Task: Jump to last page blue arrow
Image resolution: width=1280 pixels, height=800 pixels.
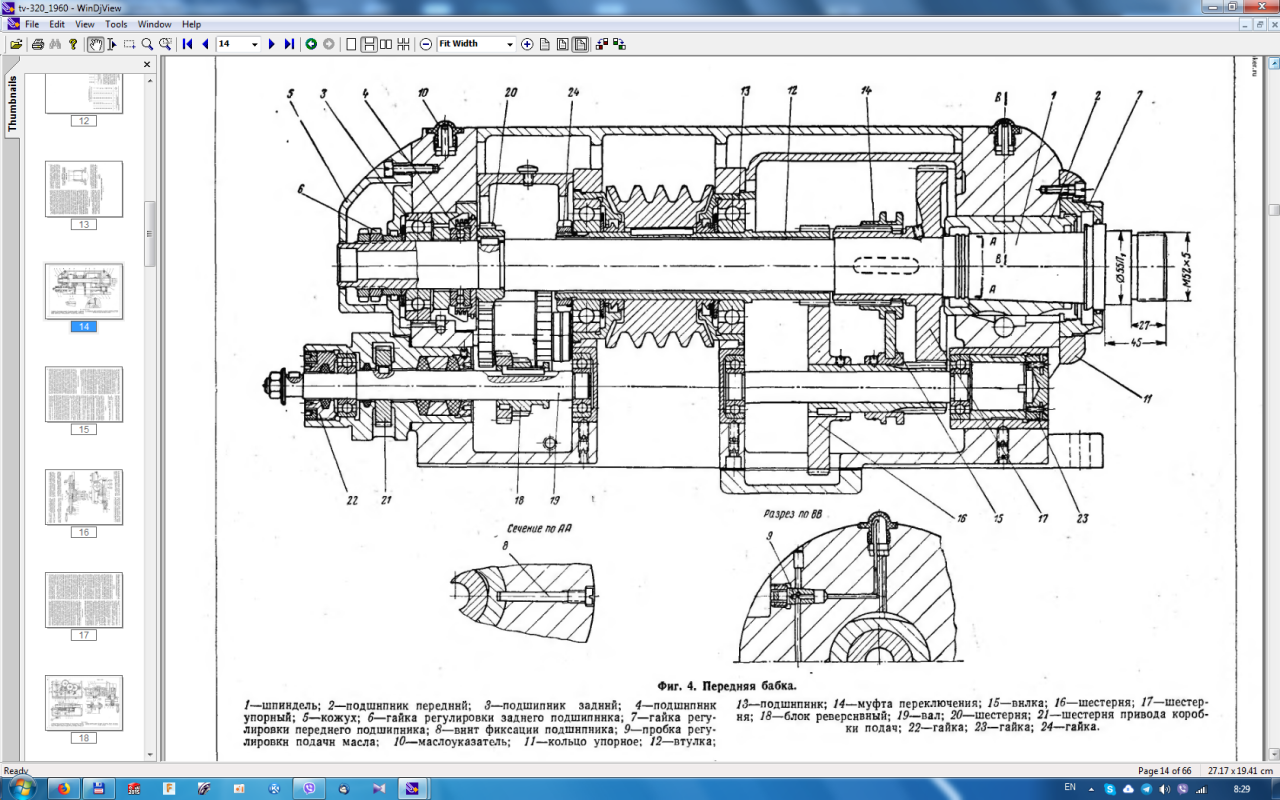Action: click(289, 44)
